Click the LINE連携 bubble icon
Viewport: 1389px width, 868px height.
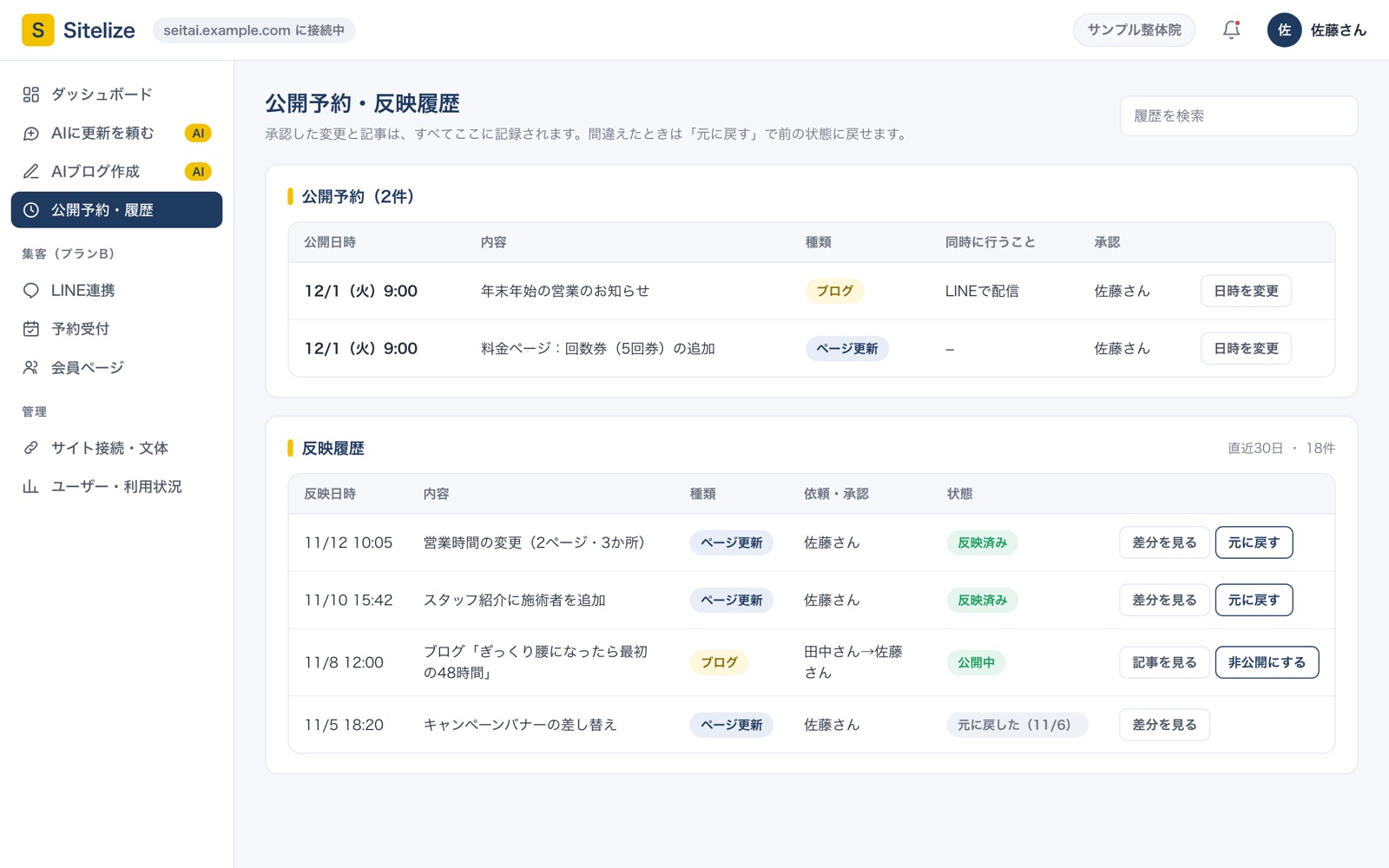tap(31, 291)
